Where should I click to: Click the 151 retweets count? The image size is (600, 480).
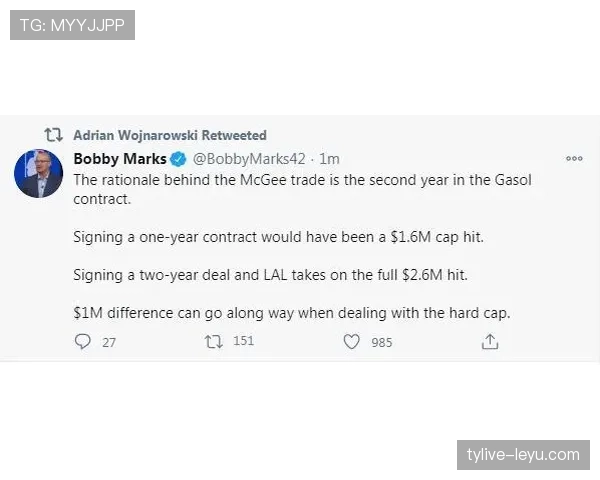243,341
